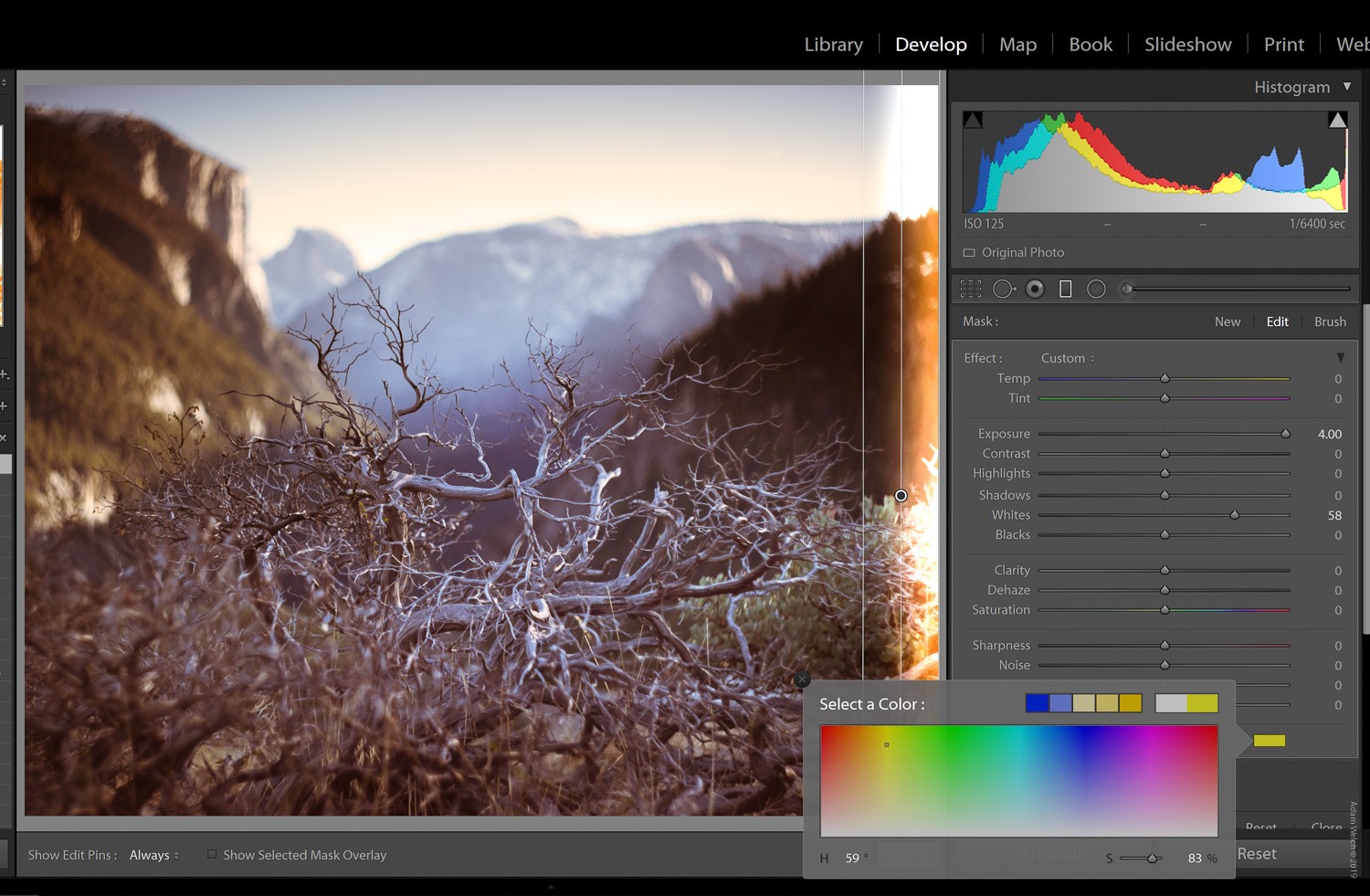Collapse the Histogram panel with its disclosure triangle
1370x896 pixels.
tap(1347, 87)
